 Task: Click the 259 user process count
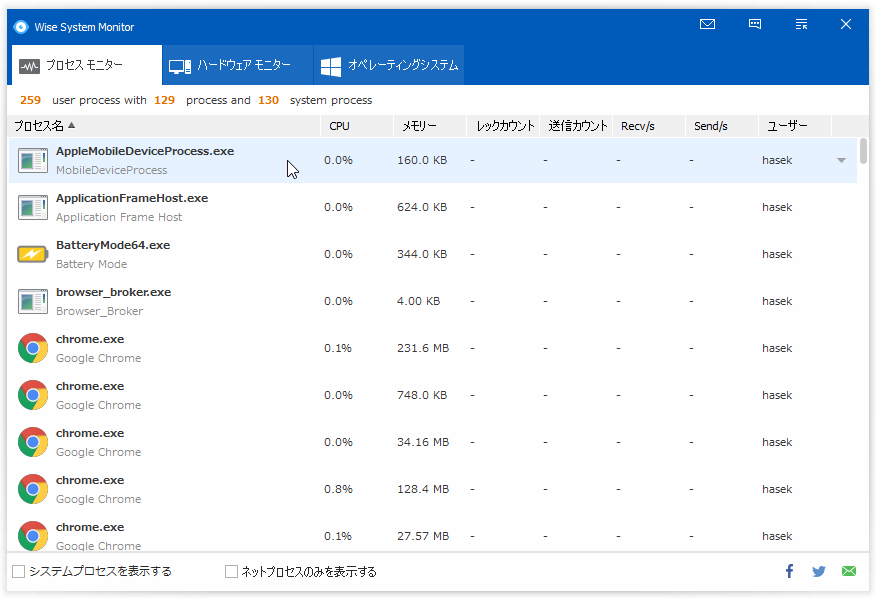pos(30,100)
